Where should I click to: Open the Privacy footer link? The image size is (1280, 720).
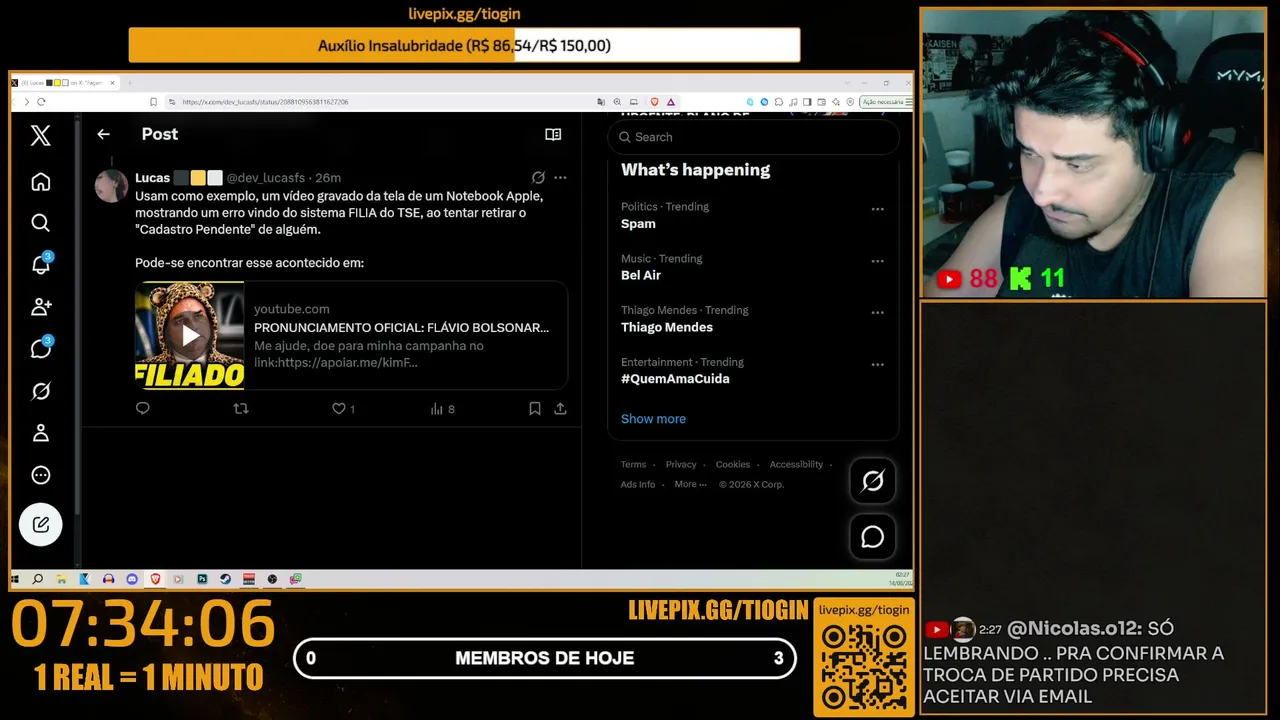click(x=681, y=464)
